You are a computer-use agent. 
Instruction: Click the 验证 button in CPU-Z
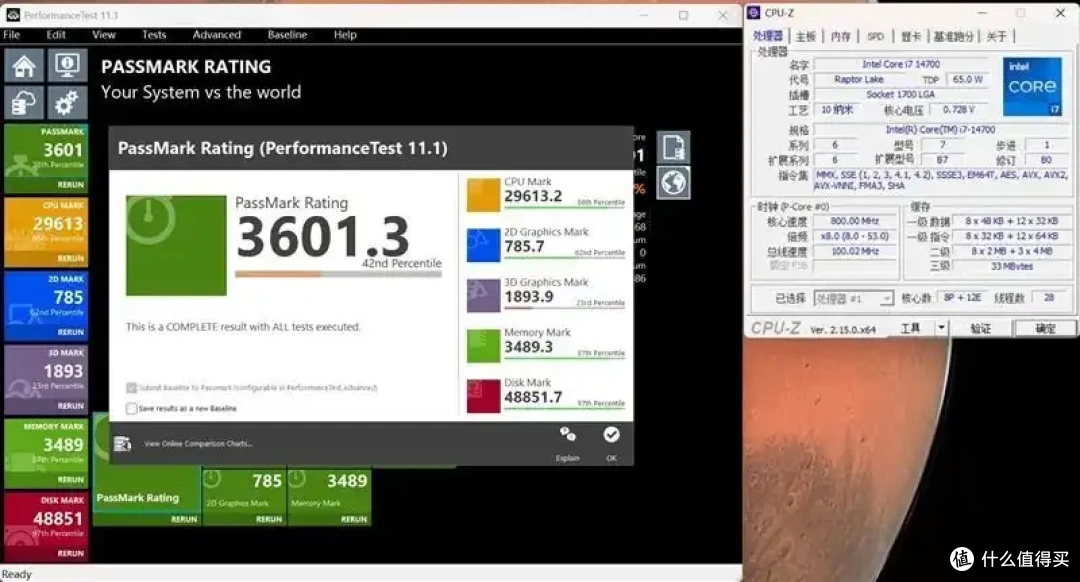point(981,329)
